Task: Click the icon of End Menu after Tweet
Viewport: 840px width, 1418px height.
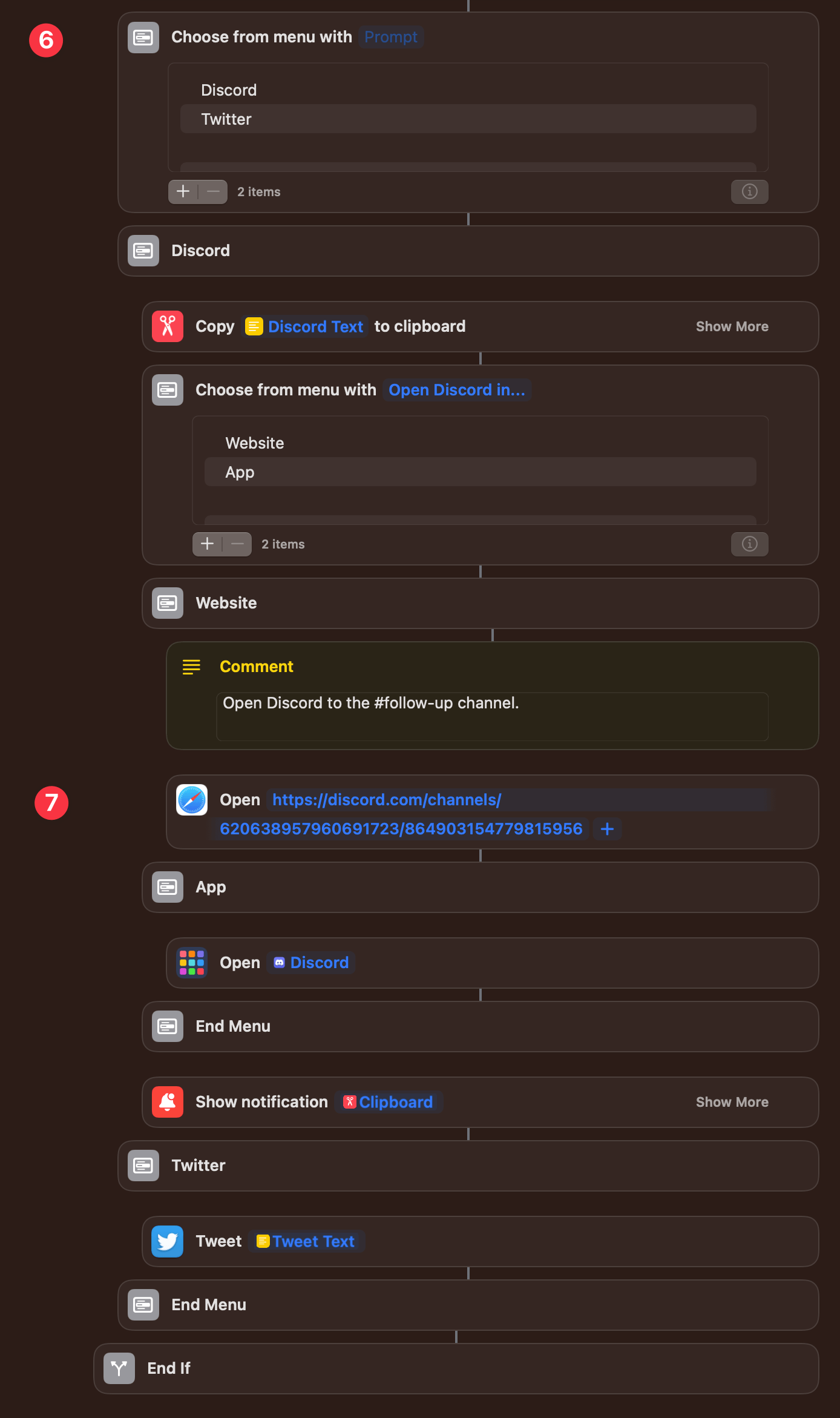Action: point(143,1305)
